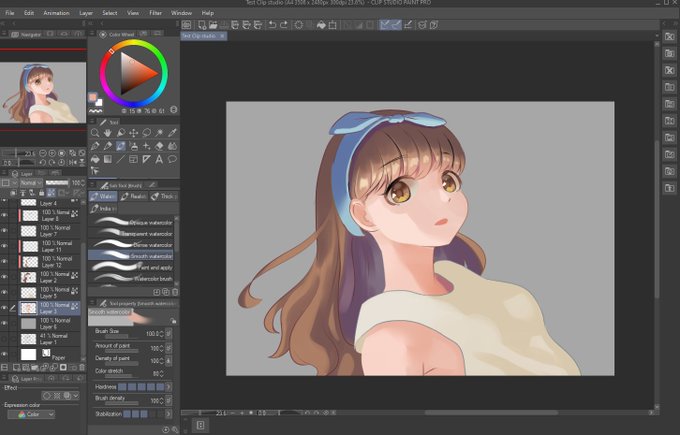Pick the Eyedropper tool
Screen dimensions: 680x435
pyautogui.click(x=172, y=133)
